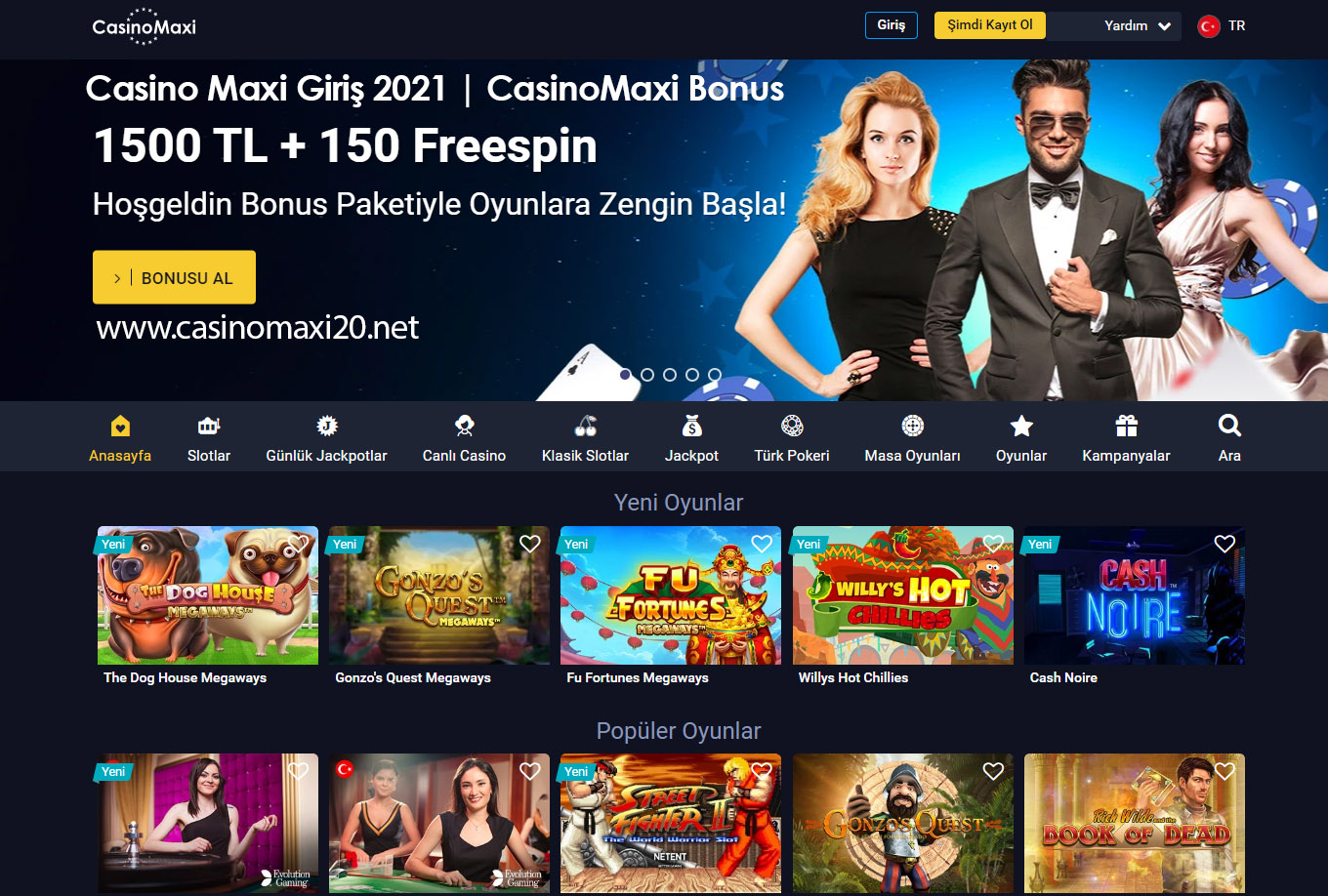Image resolution: width=1328 pixels, height=896 pixels.
Task: Favorite Gonzo's Quest Megaways with heart
Action: click(x=530, y=544)
